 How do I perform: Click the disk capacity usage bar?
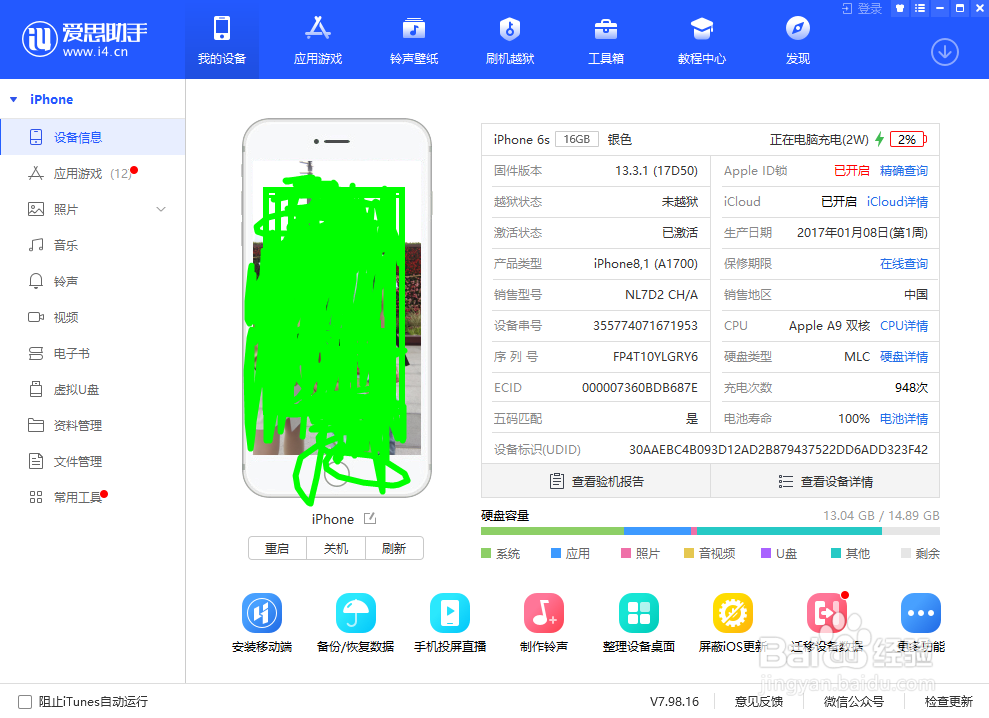[710, 531]
